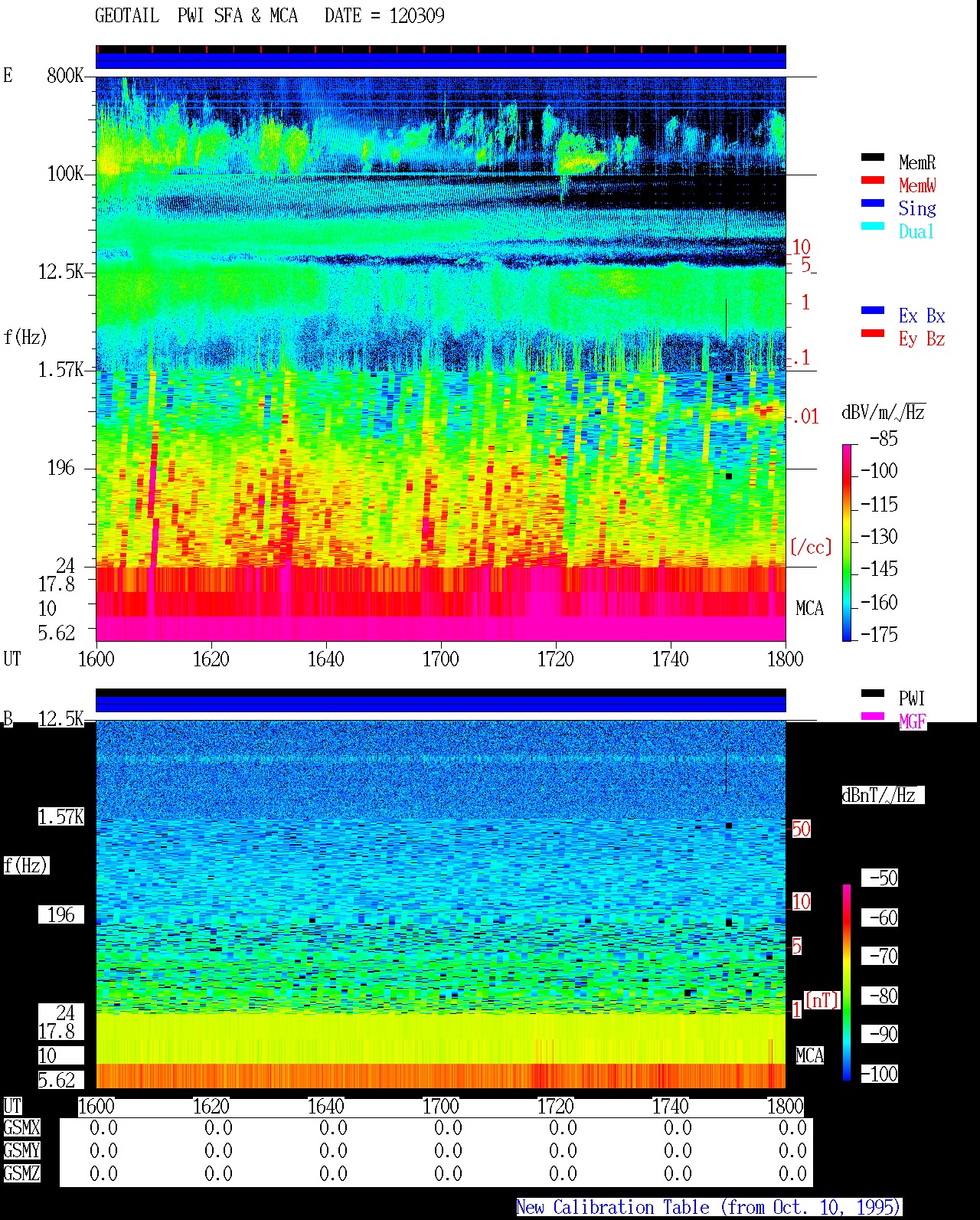
Task: Click the 800K frequency label on the E panel
Action: (x=65, y=76)
